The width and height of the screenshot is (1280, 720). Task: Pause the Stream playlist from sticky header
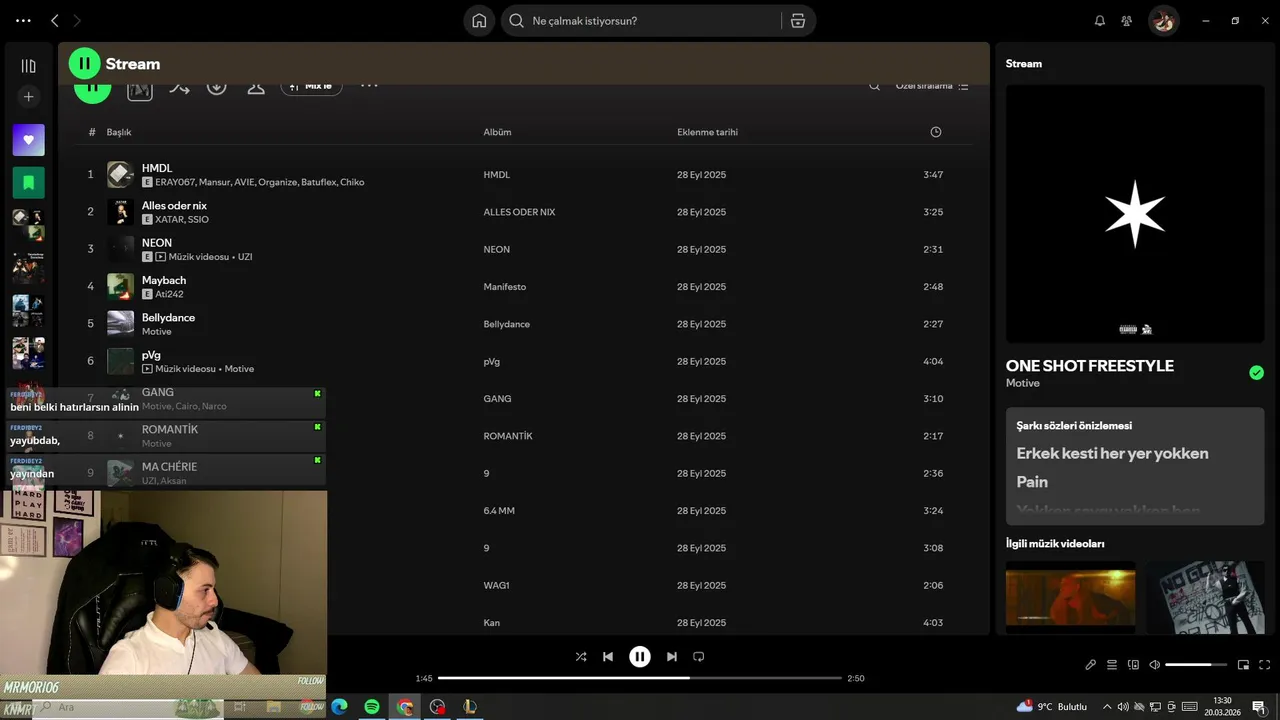(x=85, y=63)
